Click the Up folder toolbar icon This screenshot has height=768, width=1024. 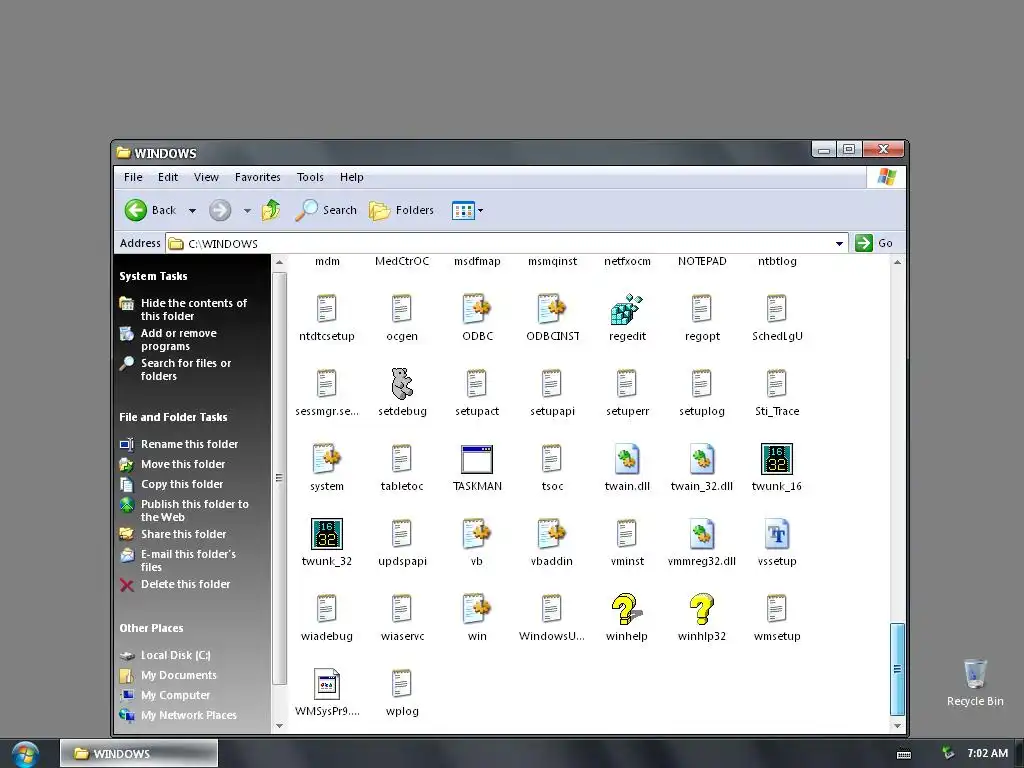click(271, 210)
